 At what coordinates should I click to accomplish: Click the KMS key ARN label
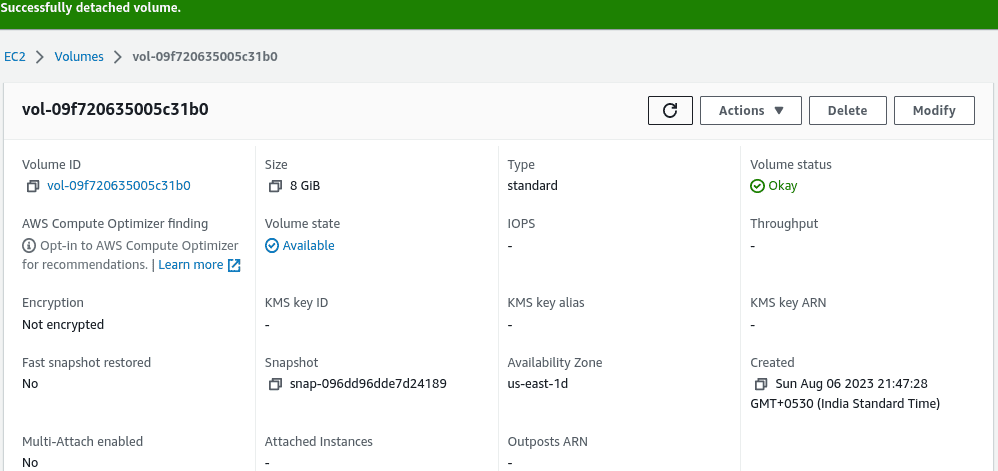pos(789,303)
